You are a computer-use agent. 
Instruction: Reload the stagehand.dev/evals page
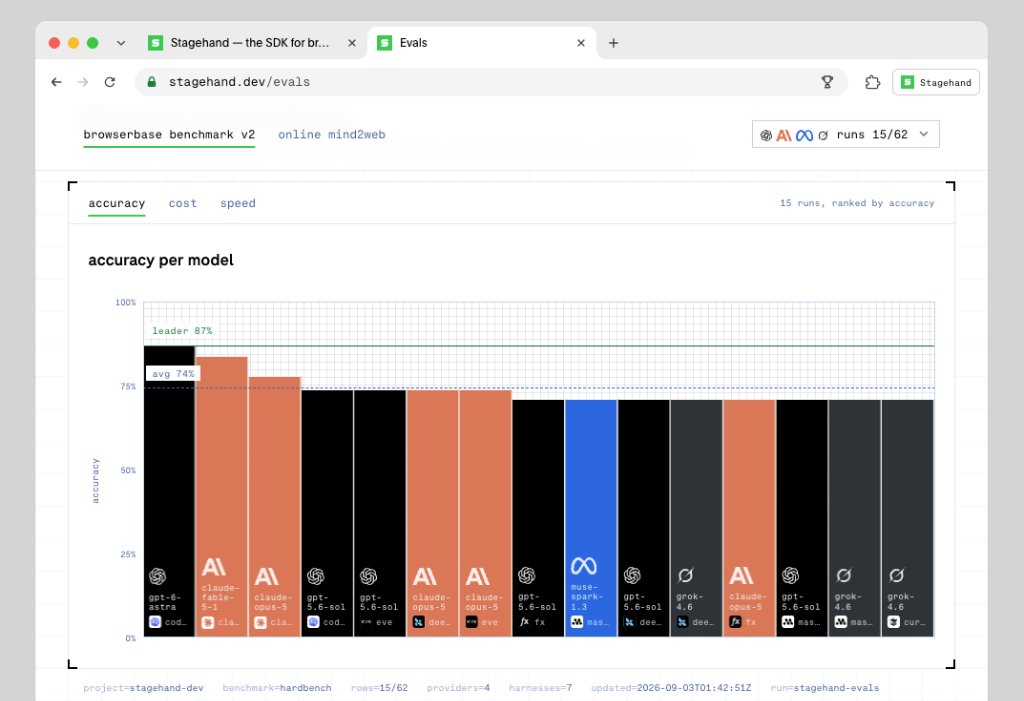110,82
